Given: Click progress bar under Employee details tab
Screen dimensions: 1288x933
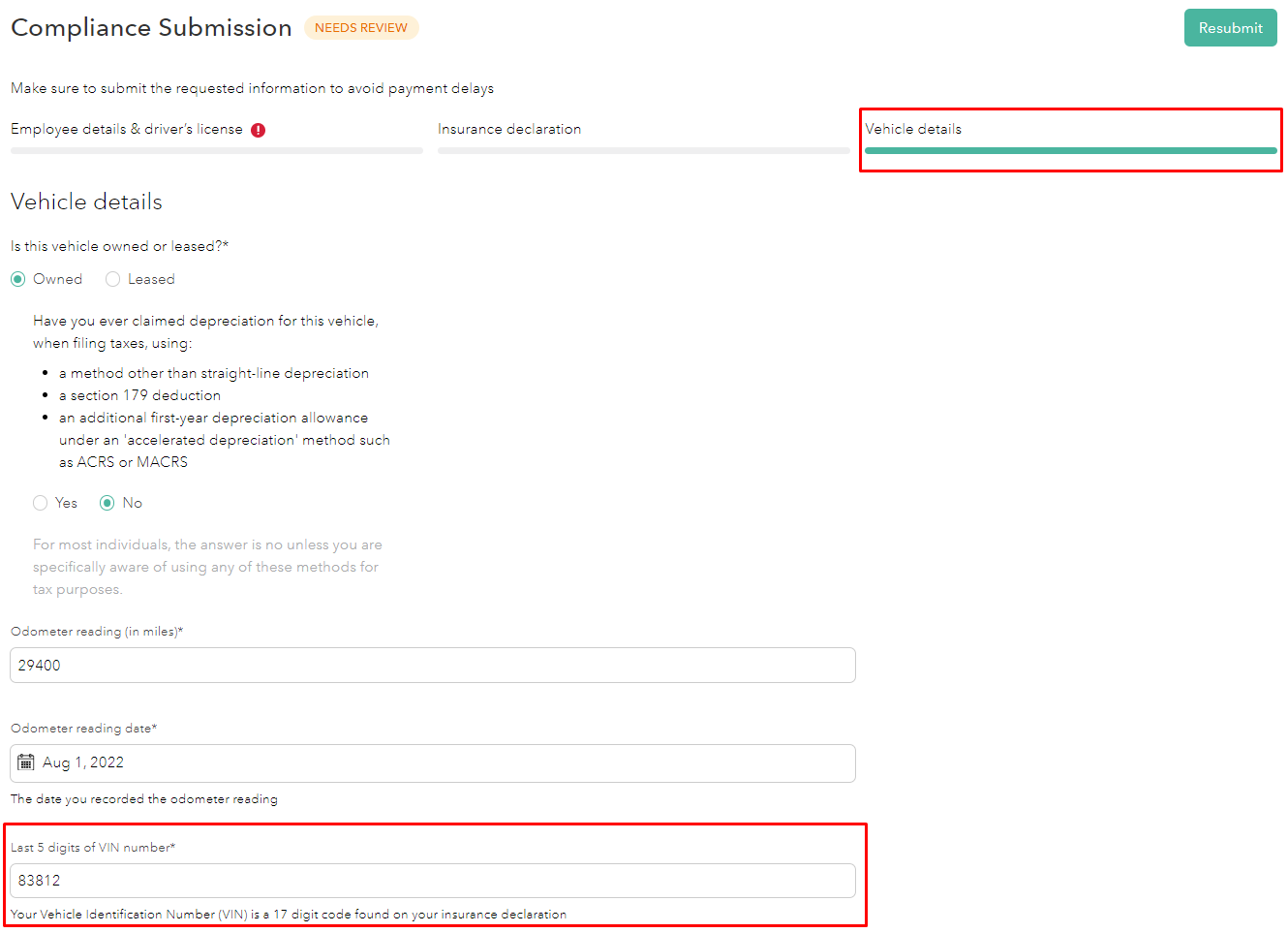Looking at the screenshot, I should click(x=216, y=151).
